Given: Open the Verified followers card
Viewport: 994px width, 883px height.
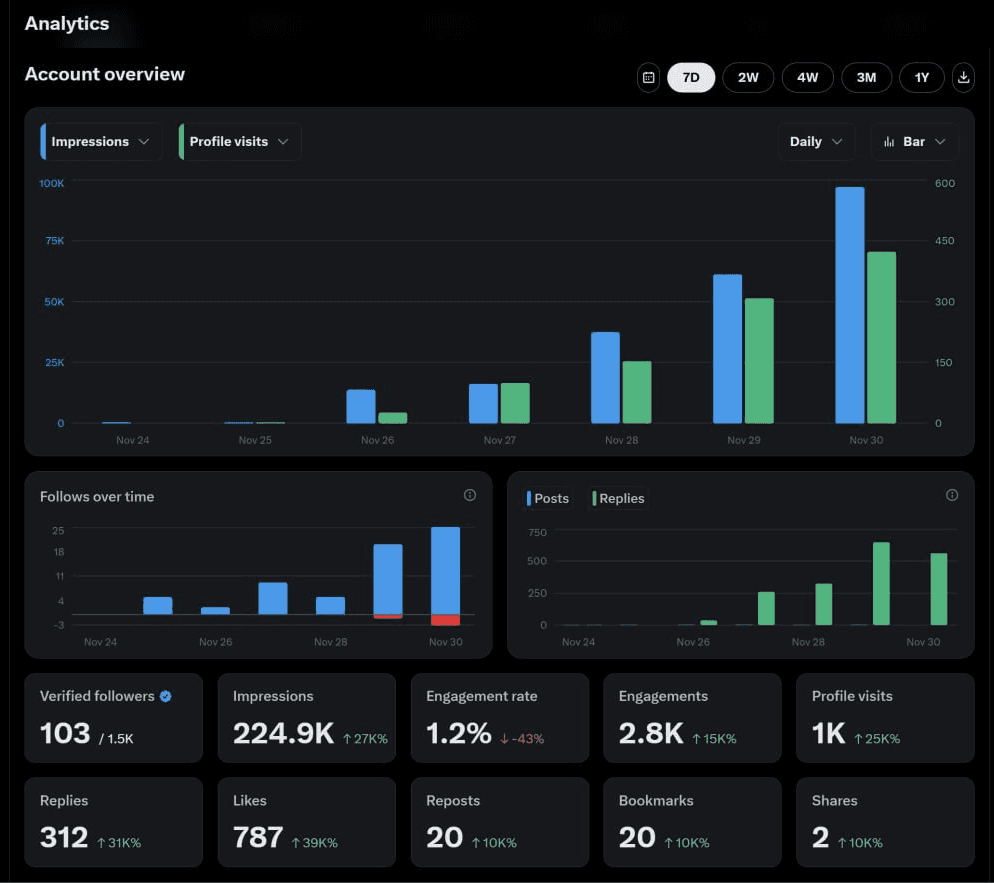Looking at the screenshot, I should coord(113,718).
